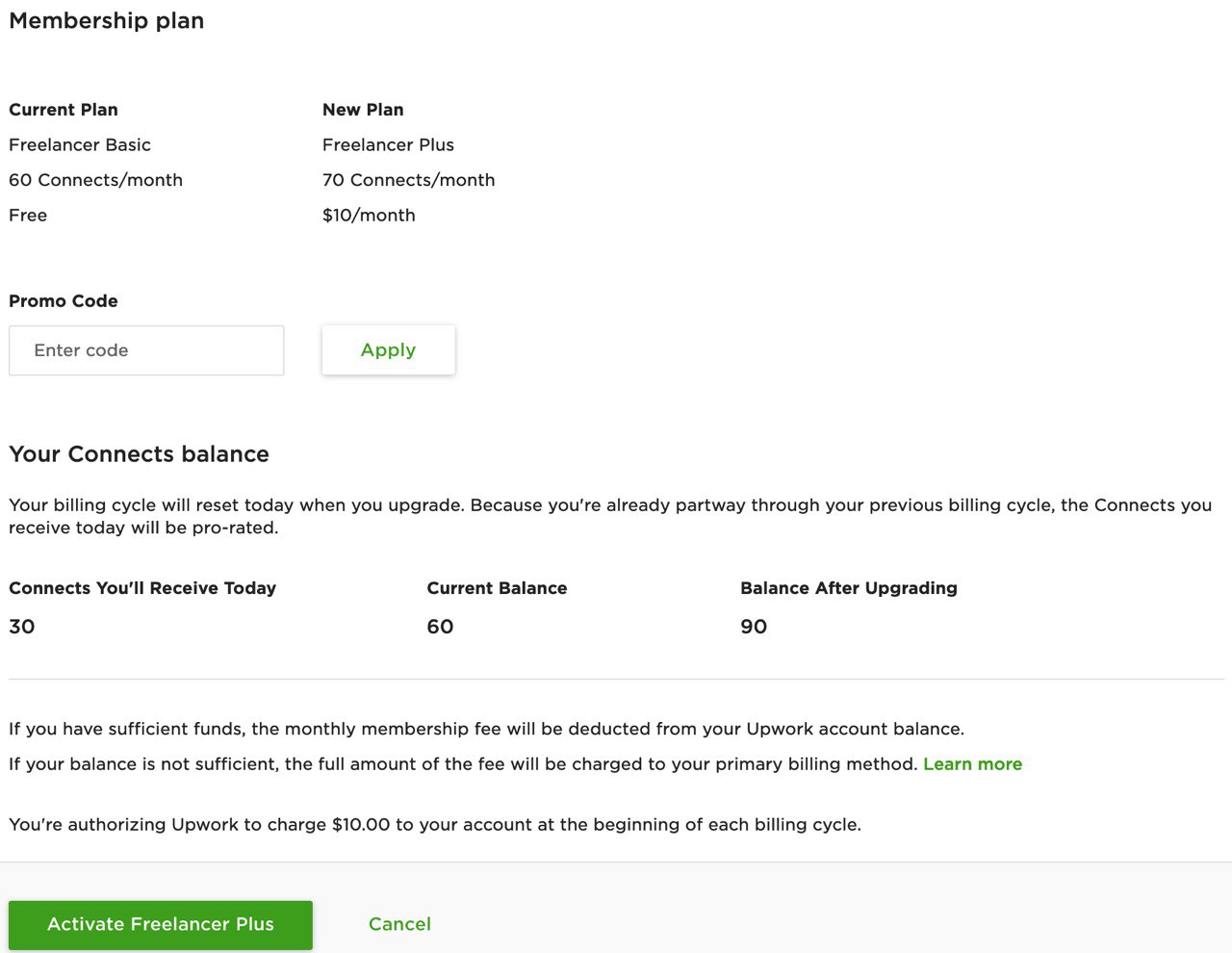1232x953 pixels.
Task: Click the sufficient funds sentence
Action: 486,729
